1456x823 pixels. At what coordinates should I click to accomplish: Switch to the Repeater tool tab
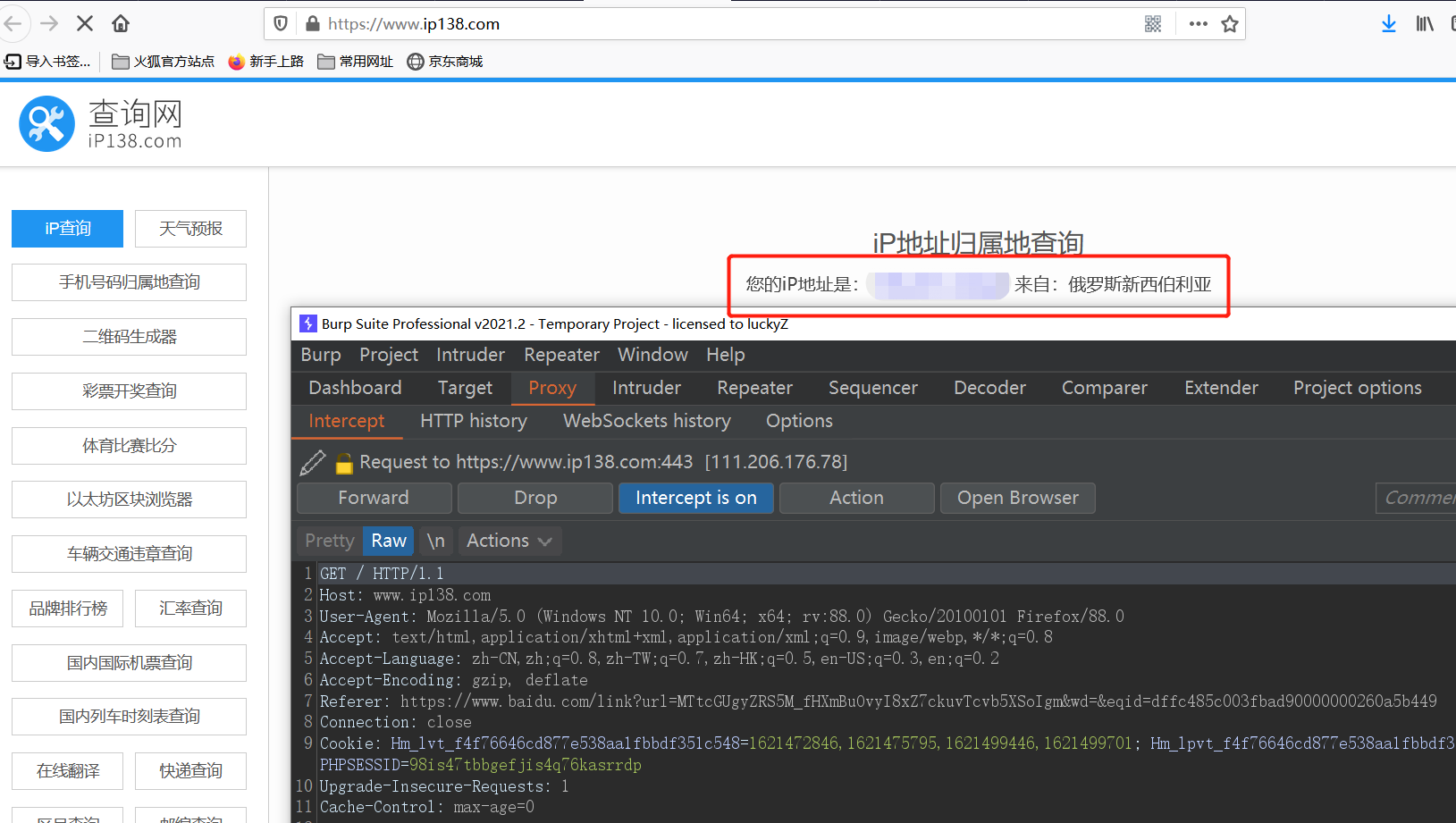point(755,388)
